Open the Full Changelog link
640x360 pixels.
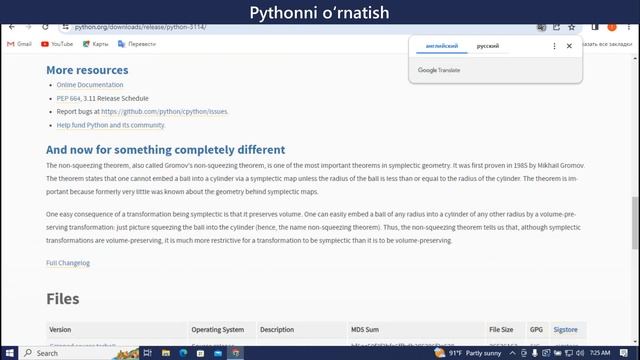point(68,263)
